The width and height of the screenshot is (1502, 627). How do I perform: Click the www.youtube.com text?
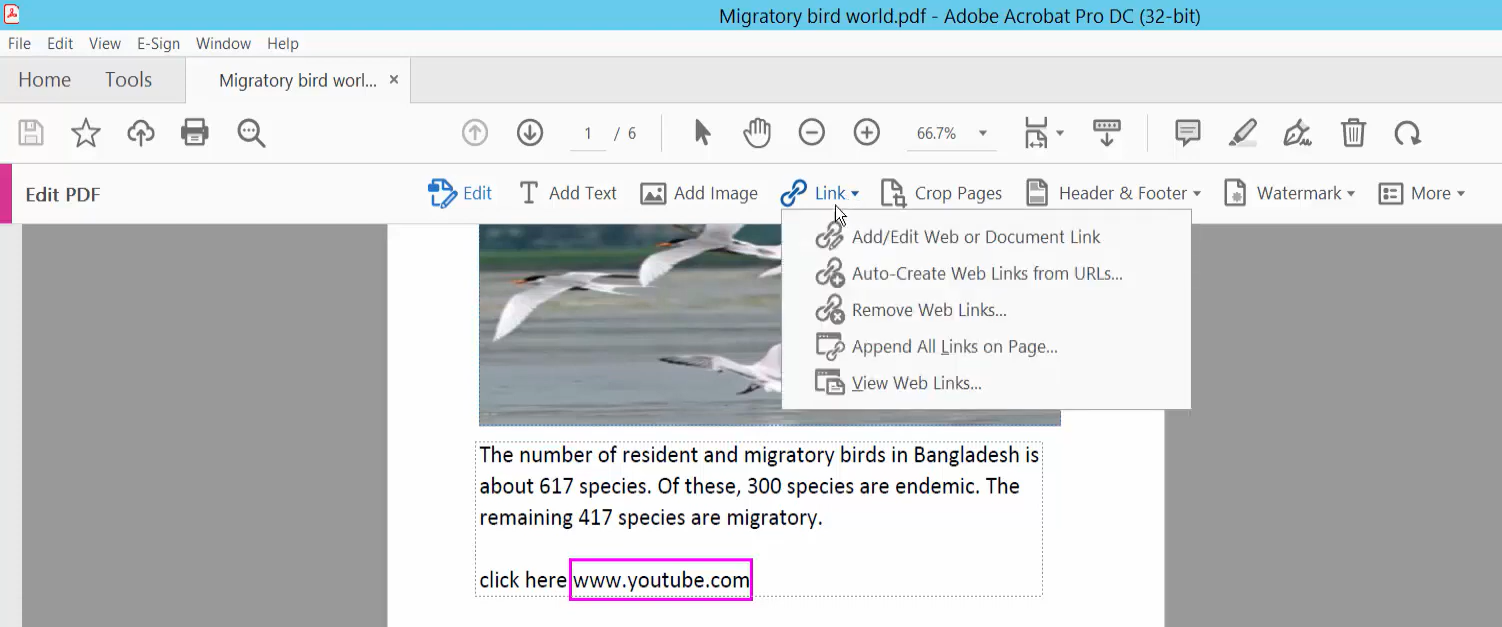pos(661,580)
